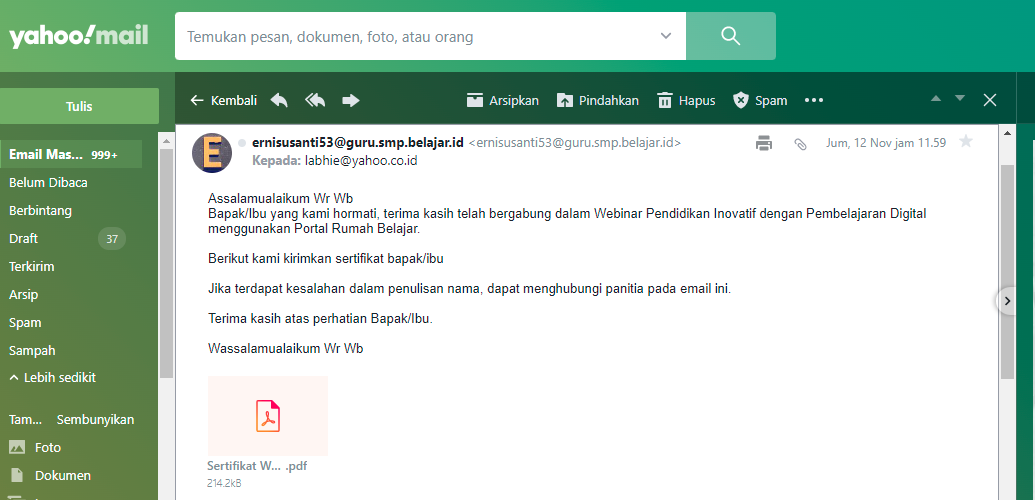1035x500 pixels.
Task: Open the Terkirim folder
Action: [31, 267]
